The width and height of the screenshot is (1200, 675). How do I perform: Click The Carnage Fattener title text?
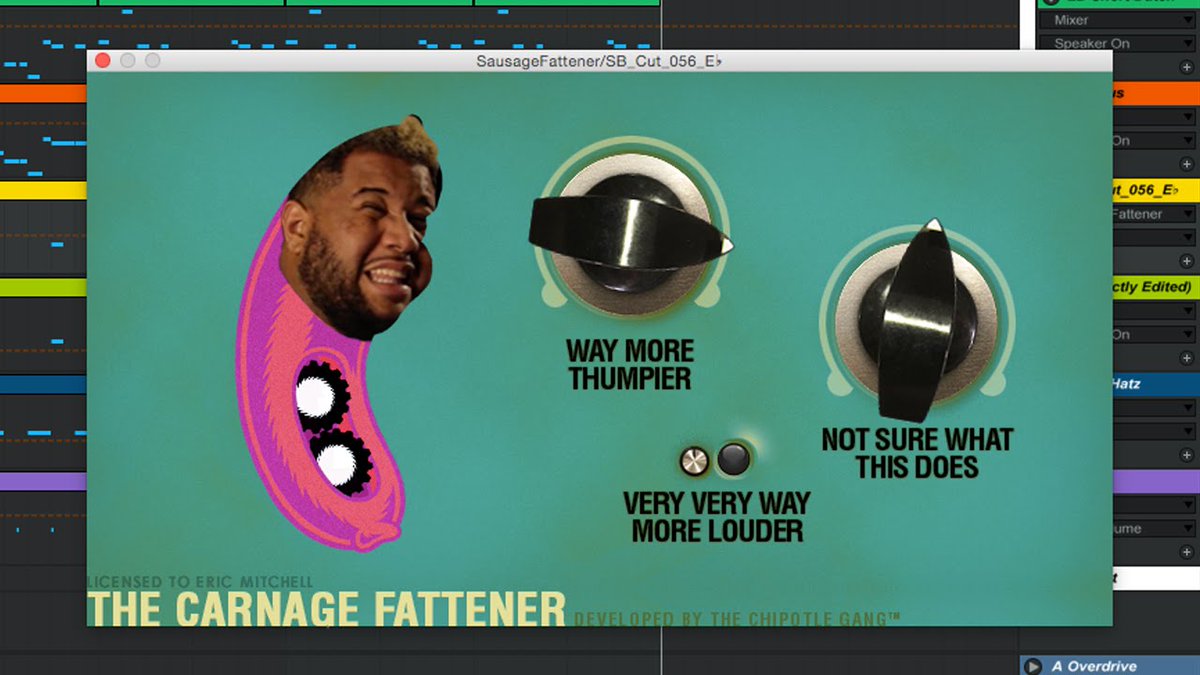click(x=327, y=609)
